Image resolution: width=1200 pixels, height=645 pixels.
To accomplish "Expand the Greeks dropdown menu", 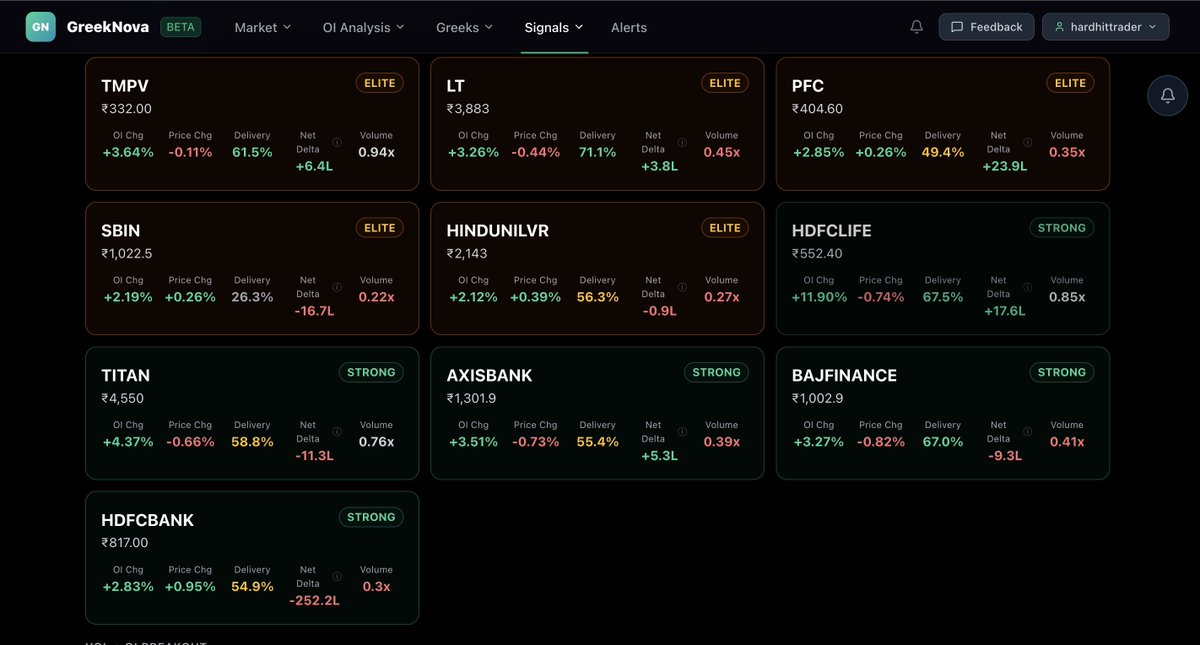I will 465,27.
